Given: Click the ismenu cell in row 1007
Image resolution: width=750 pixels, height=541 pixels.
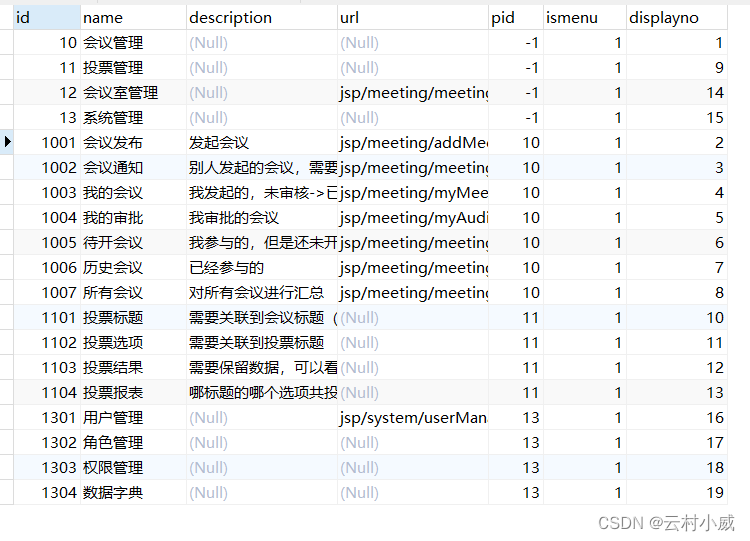Looking at the screenshot, I should (585, 292).
